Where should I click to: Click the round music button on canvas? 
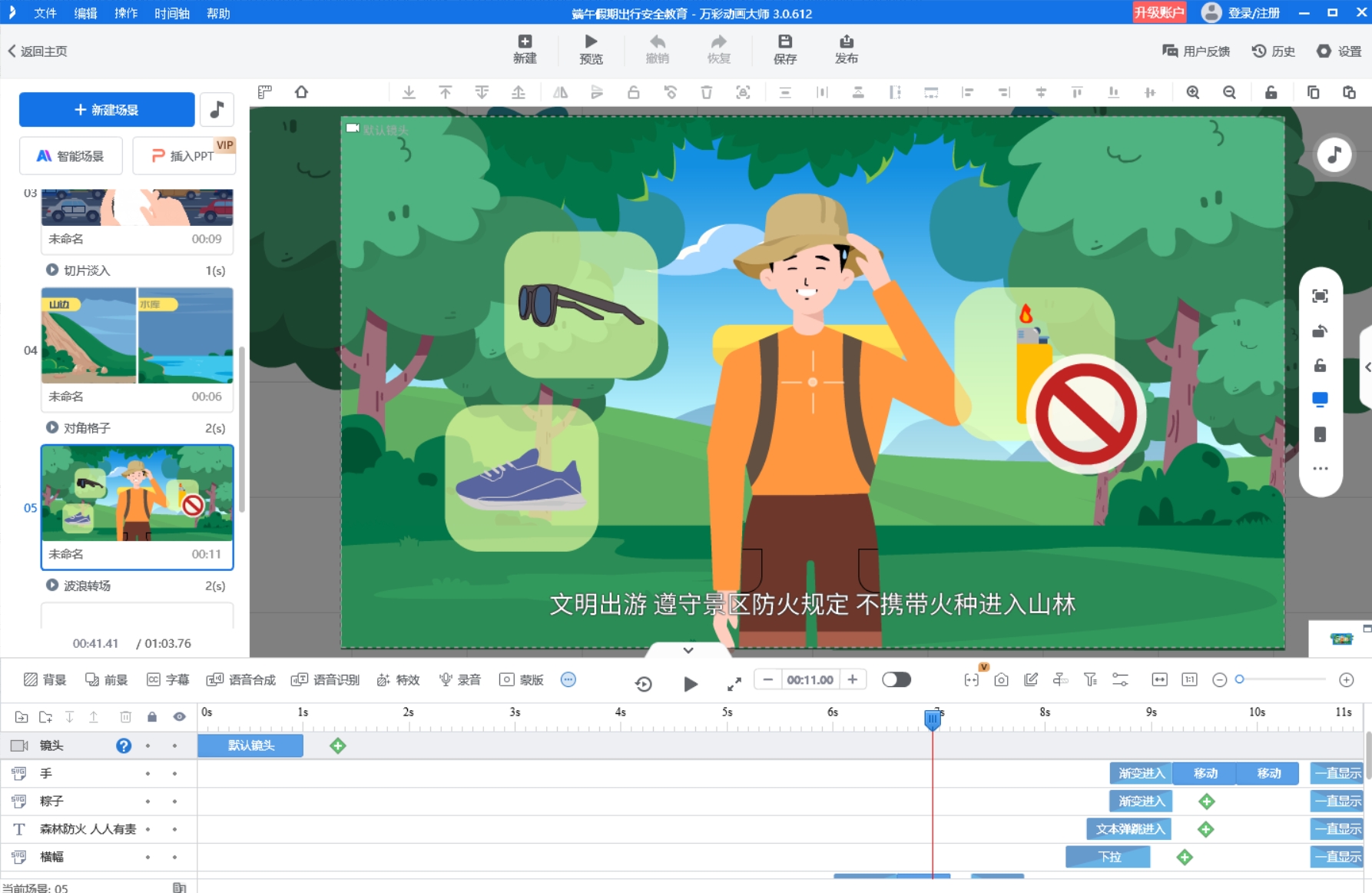pyautogui.click(x=1334, y=155)
